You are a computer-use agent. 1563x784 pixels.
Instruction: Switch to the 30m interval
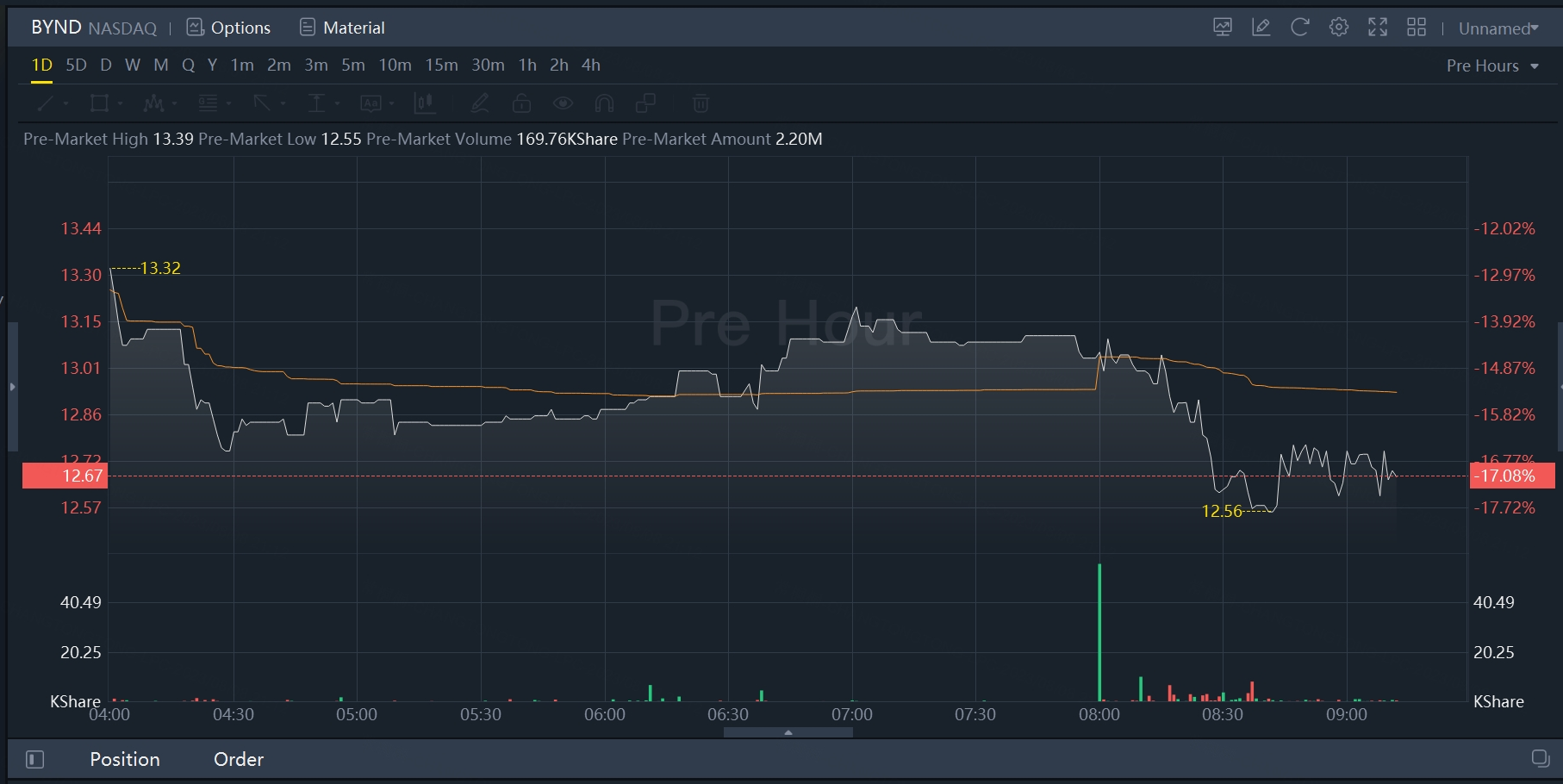489,65
